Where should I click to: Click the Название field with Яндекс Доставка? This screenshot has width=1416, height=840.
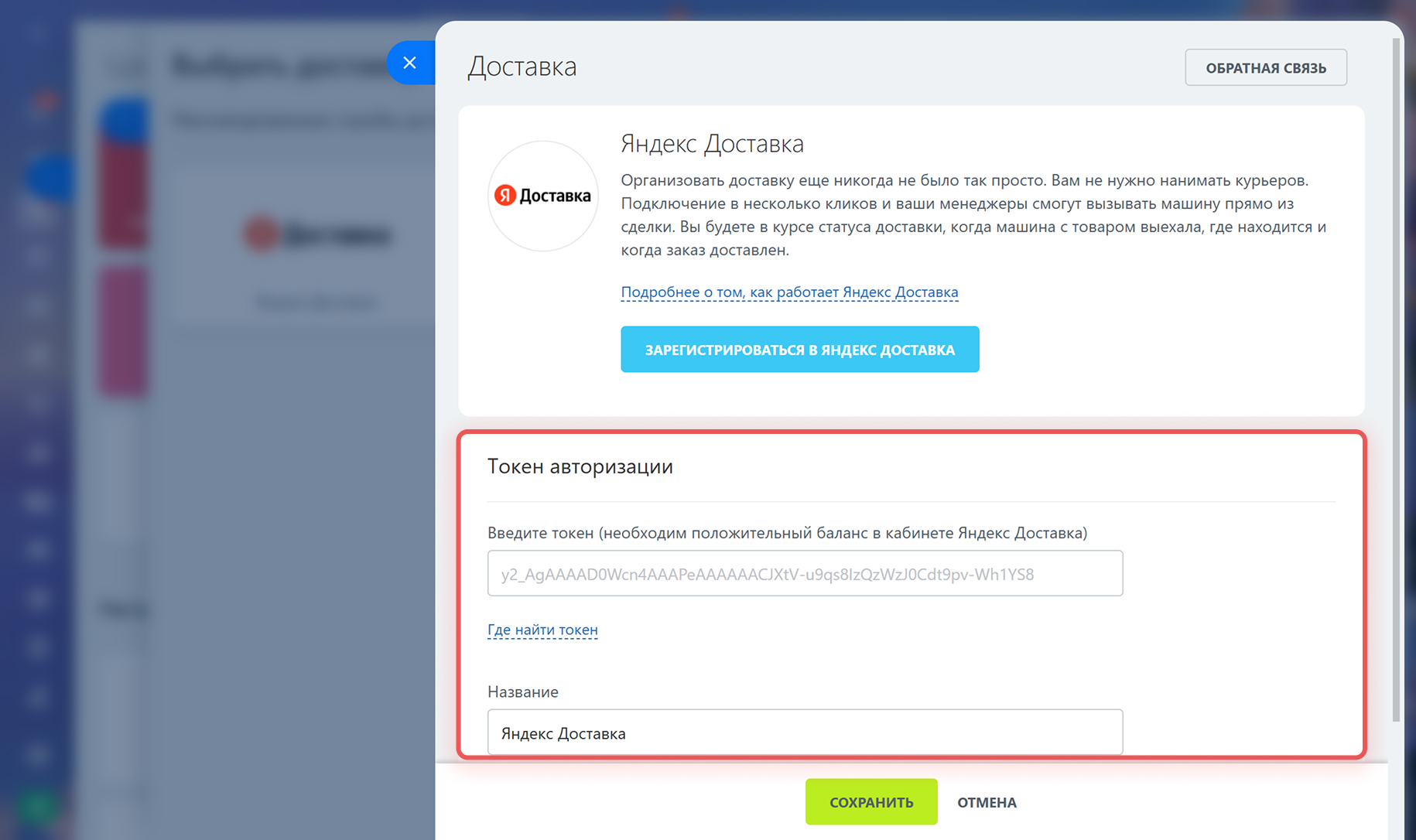[x=805, y=732]
